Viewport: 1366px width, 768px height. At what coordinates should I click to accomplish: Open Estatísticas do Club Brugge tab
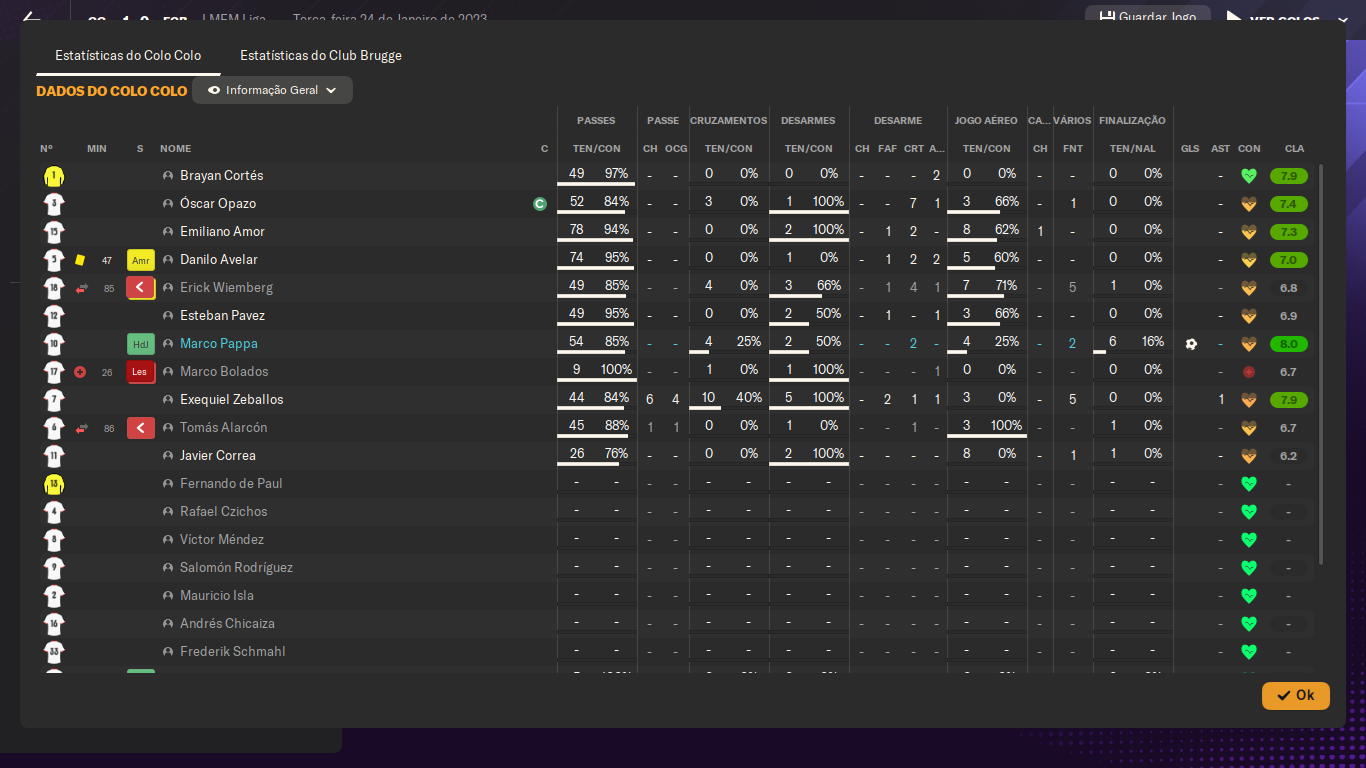tap(321, 56)
